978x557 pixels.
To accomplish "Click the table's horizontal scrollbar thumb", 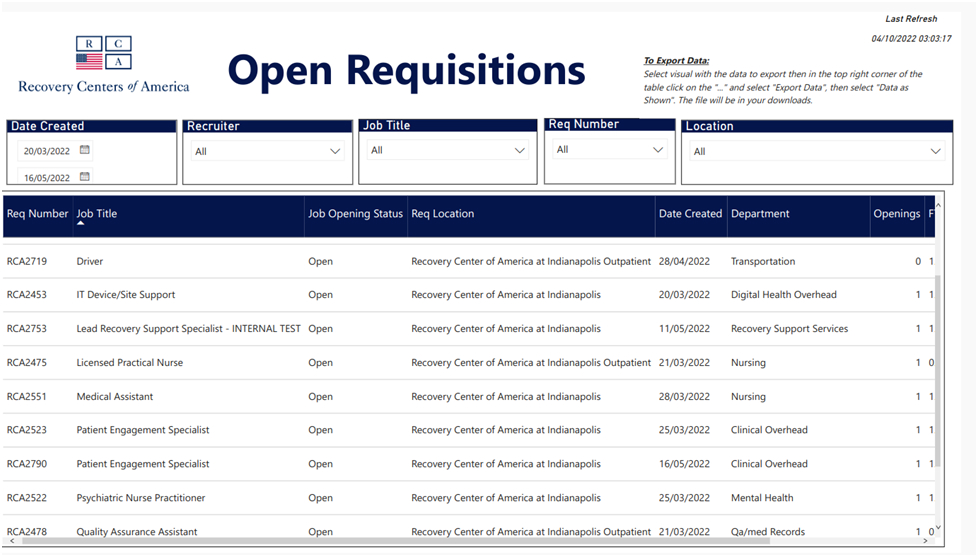I will point(396,541).
